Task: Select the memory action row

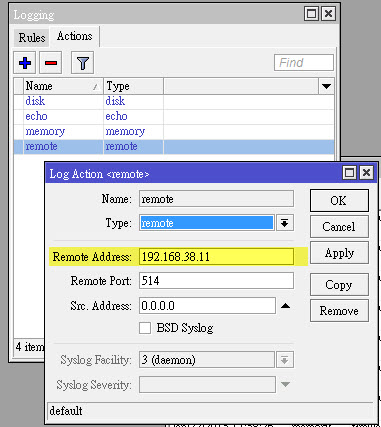Action: click(174, 132)
